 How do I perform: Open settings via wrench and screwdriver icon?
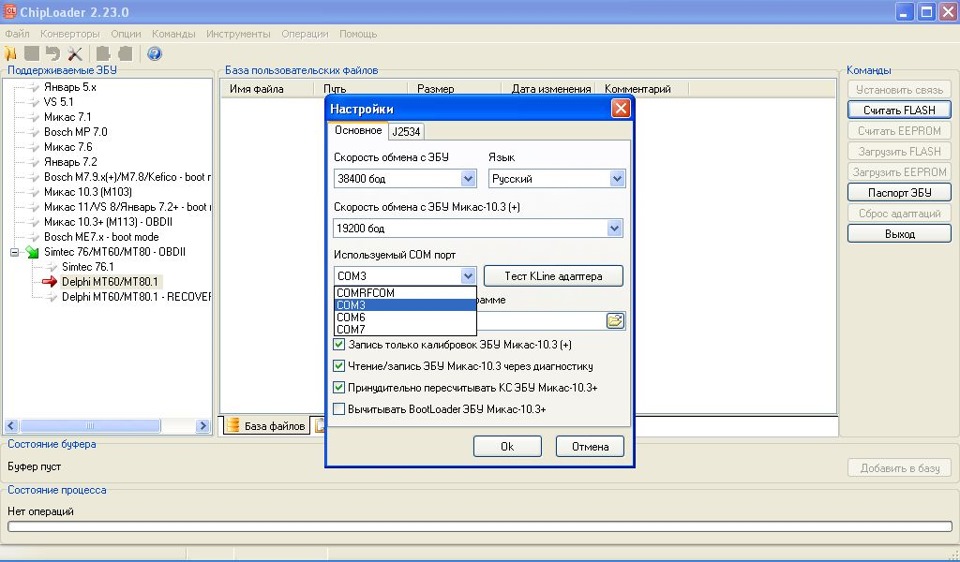tap(75, 54)
